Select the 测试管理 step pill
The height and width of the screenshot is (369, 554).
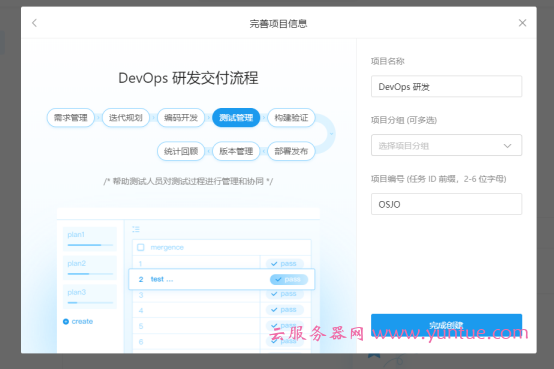pyautogui.click(x=236, y=118)
